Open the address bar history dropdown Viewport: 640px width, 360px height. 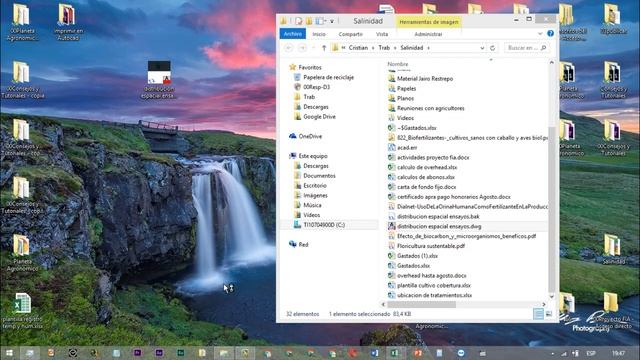[482, 48]
